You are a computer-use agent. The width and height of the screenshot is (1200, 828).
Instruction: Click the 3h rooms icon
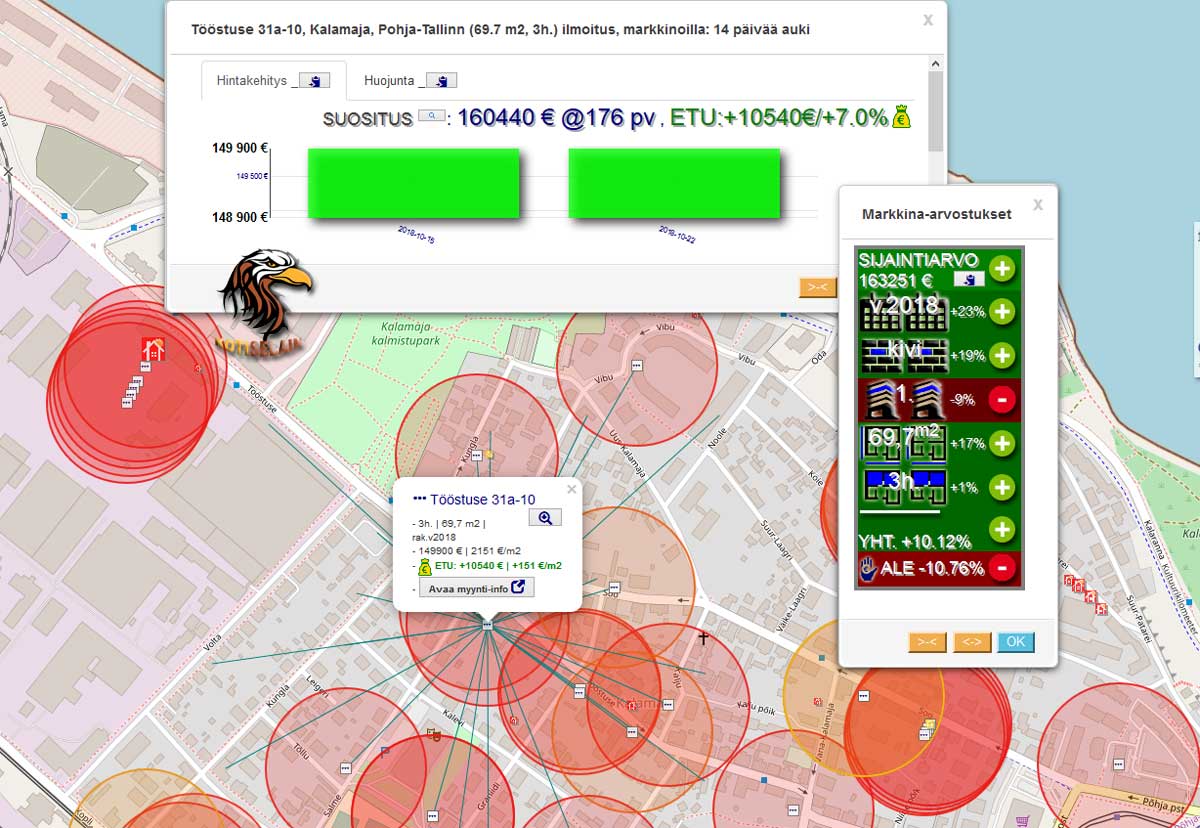click(904, 486)
